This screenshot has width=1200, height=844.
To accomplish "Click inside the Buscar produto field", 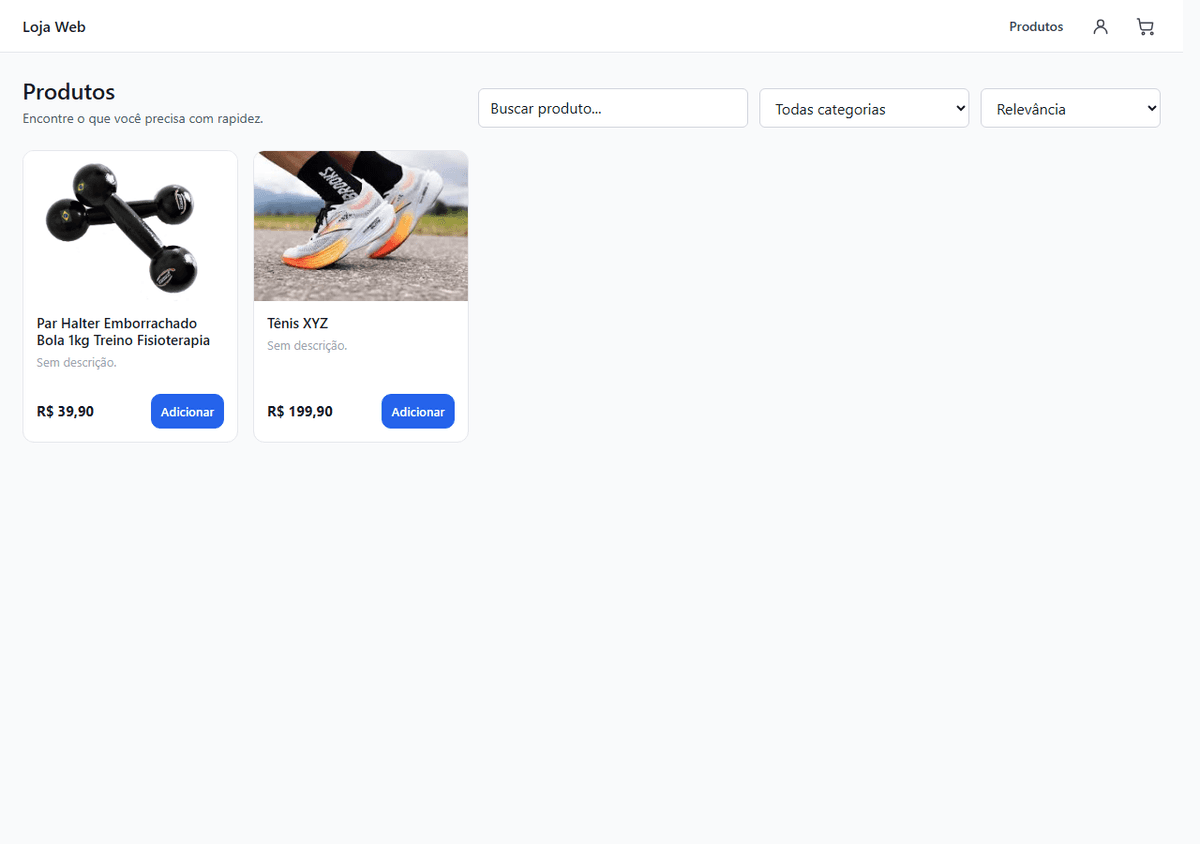I will pyautogui.click(x=612, y=108).
